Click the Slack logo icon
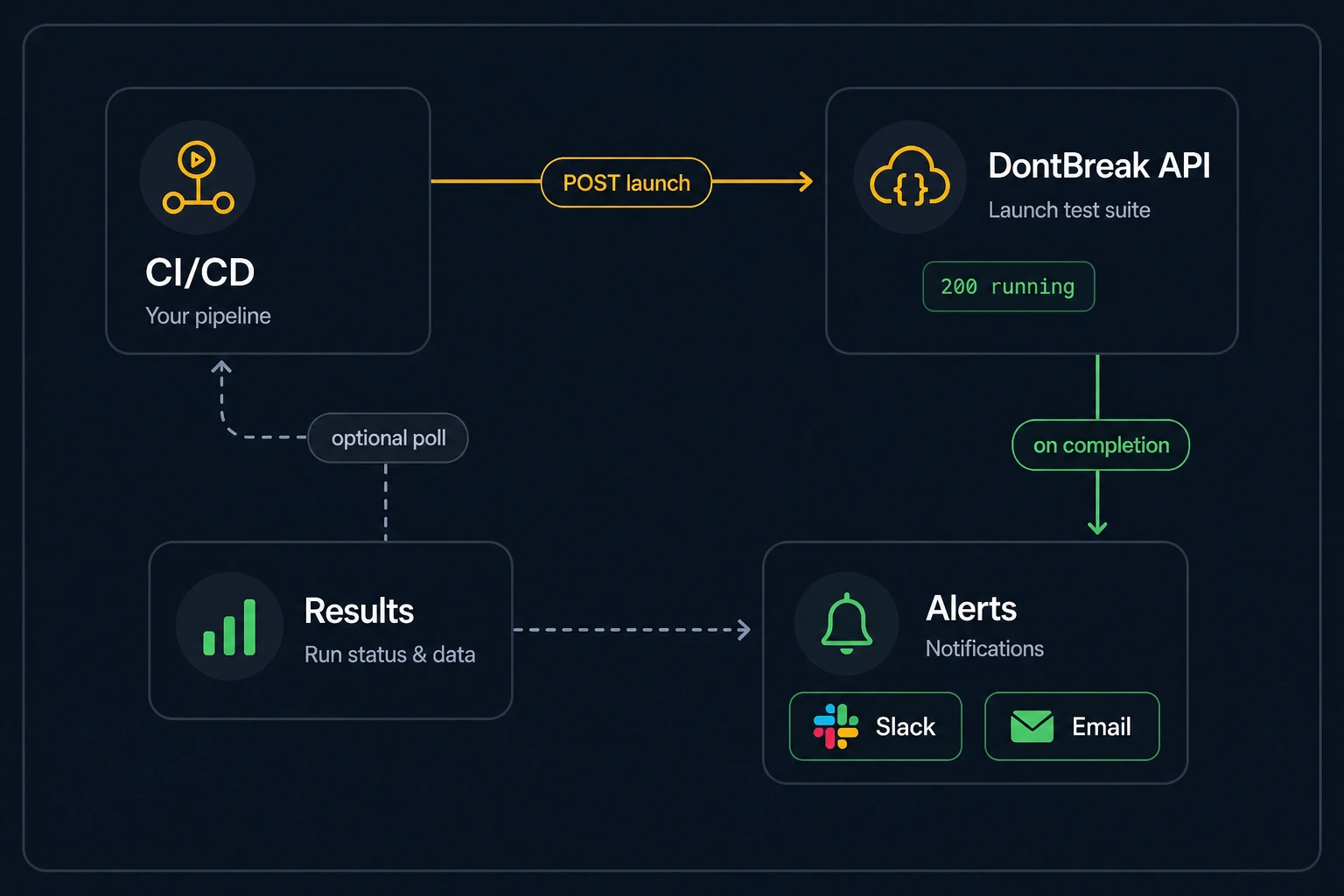The width and height of the screenshot is (1344, 896). [836, 726]
